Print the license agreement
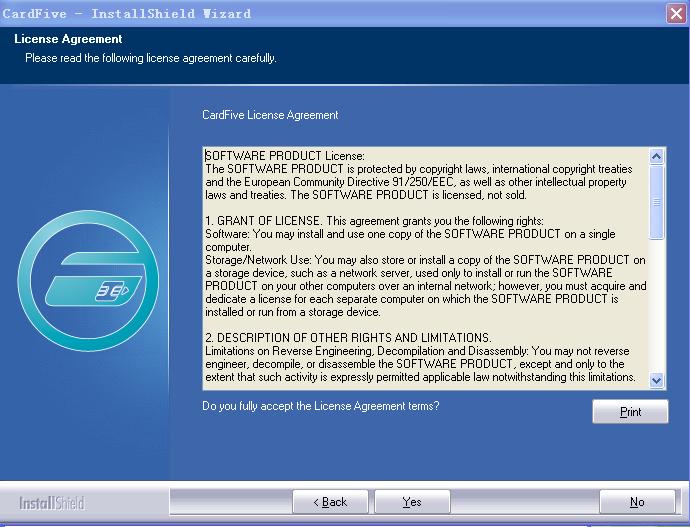The width and height of the screenshot is (690, 527). pos(630,412)
